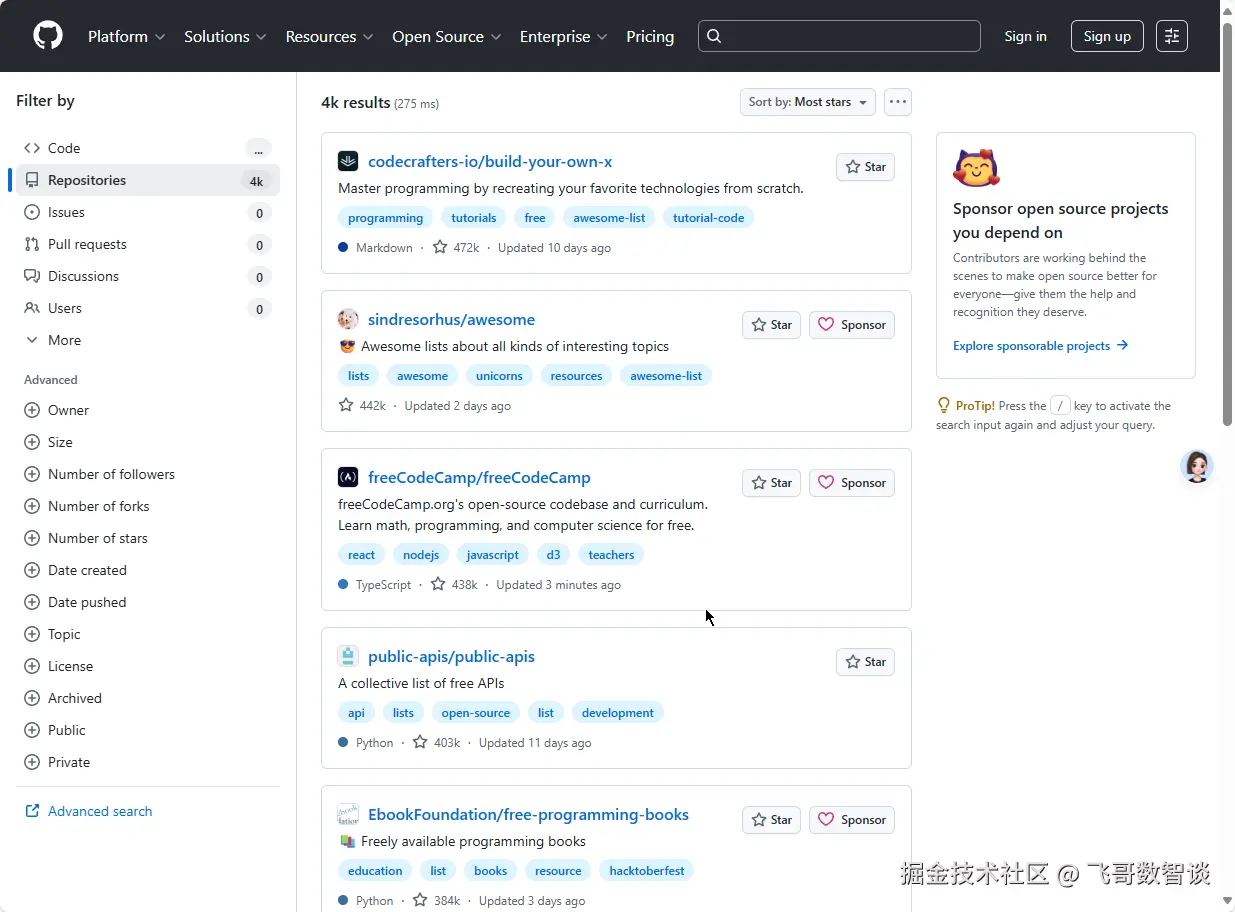Star the public-apis/public-apis repository
This screenshot has width=1235, height=912.
pos(864,661)
